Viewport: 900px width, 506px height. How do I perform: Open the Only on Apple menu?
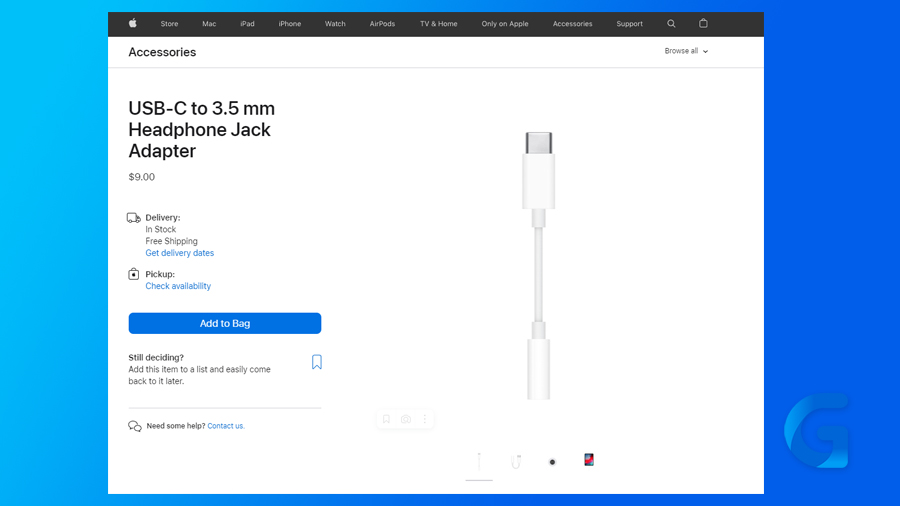click(x=505, y=24)
